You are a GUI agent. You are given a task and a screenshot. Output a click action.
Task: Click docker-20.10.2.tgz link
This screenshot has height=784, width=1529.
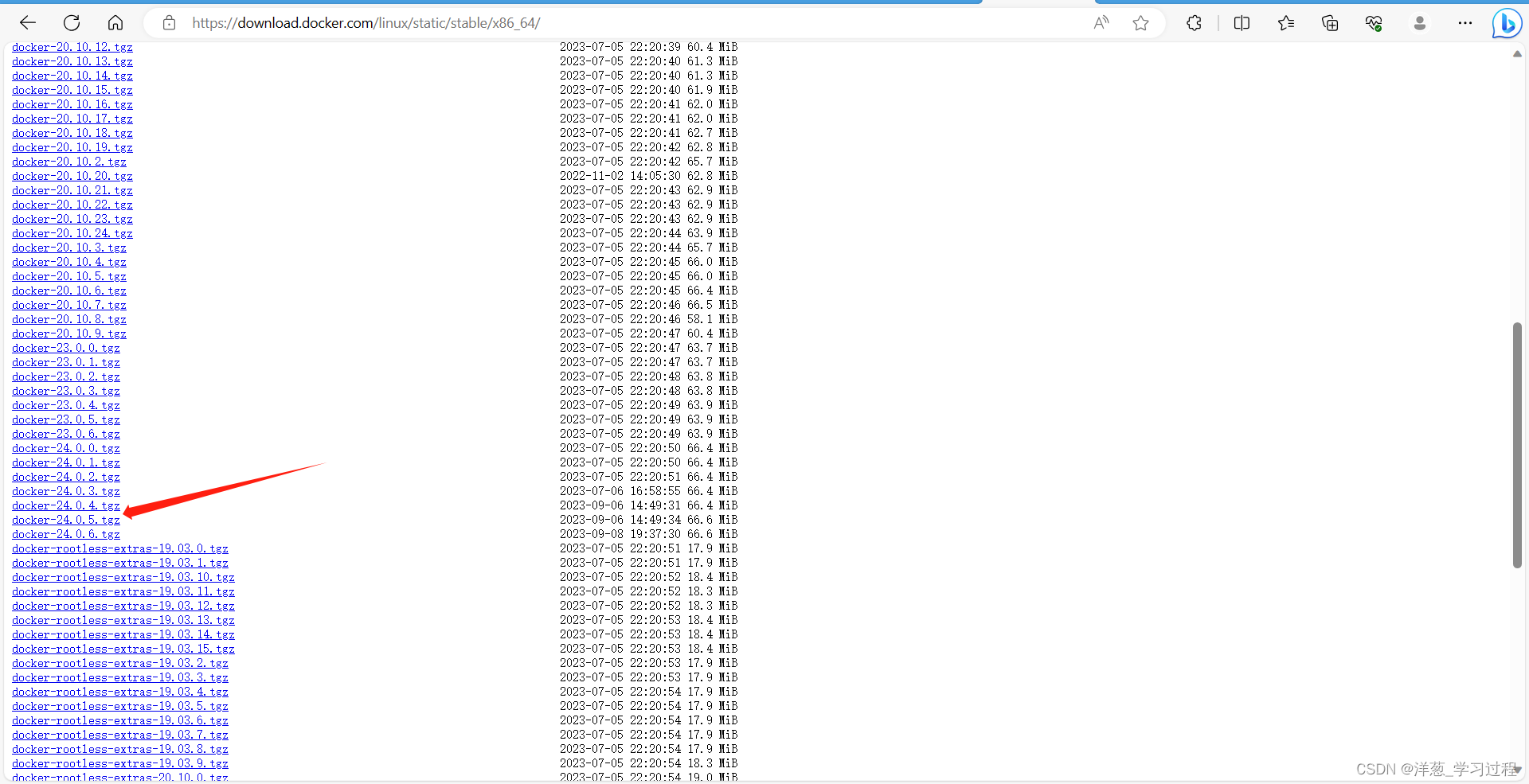pos(69,162)
